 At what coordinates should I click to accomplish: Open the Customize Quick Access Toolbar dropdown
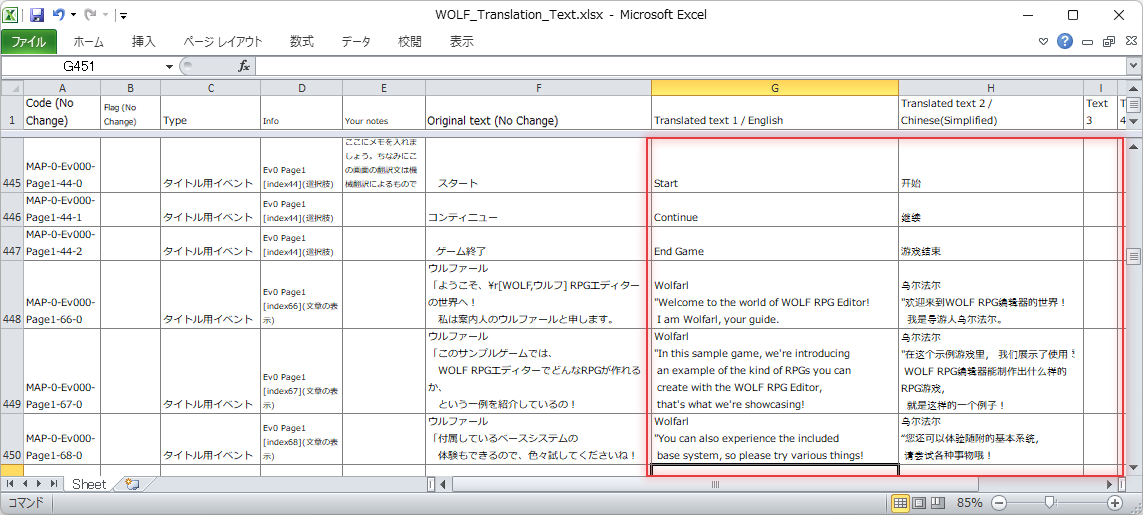123,15
